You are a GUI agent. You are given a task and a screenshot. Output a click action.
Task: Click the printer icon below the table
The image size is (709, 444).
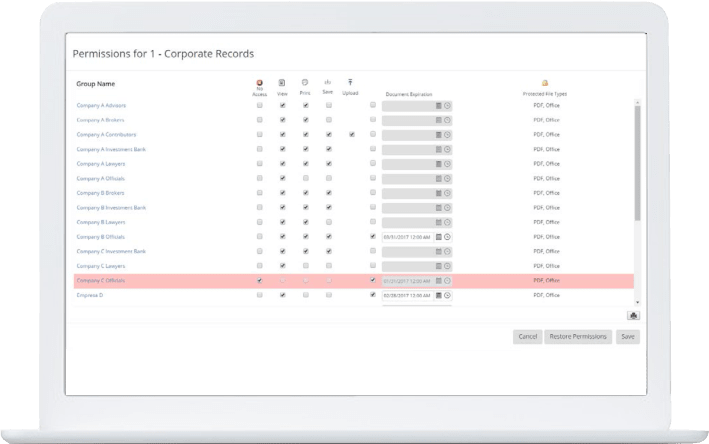(633, 316)
